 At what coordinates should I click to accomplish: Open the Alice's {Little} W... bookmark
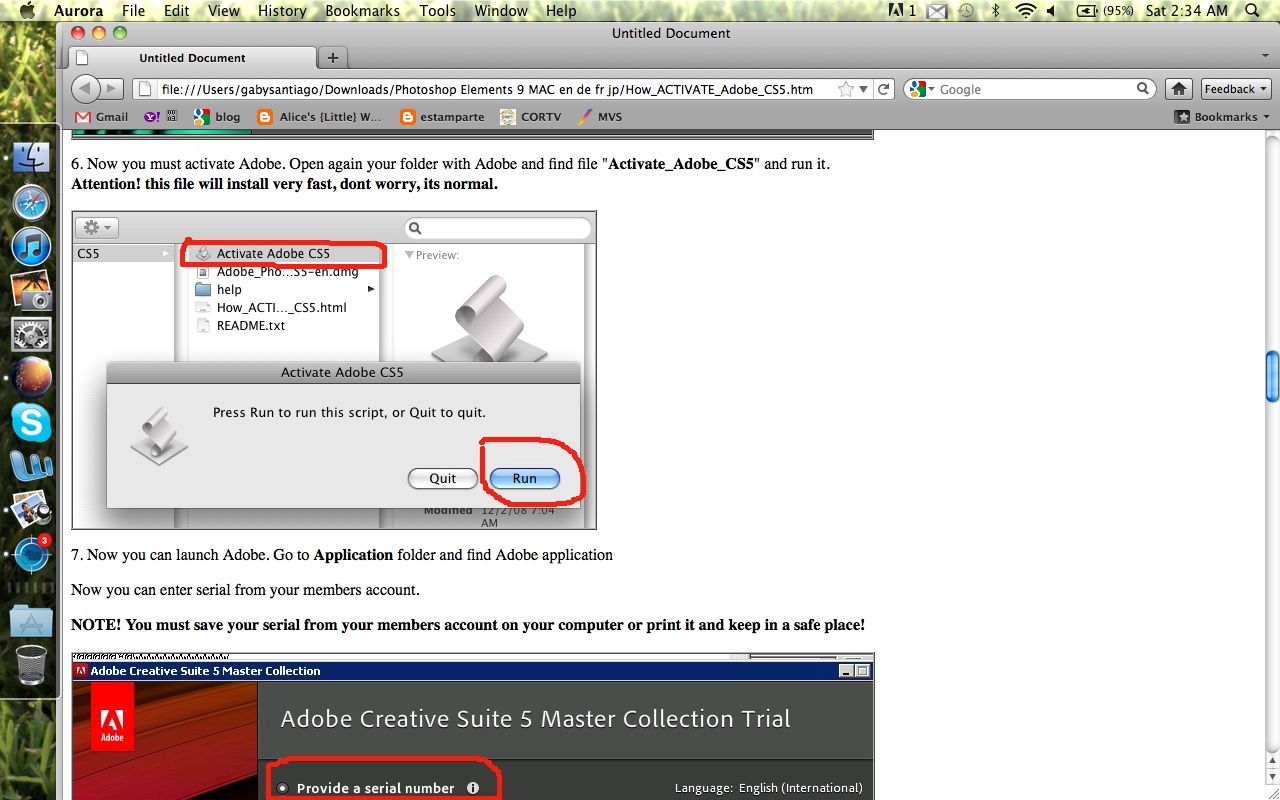[x=320, y=117]
